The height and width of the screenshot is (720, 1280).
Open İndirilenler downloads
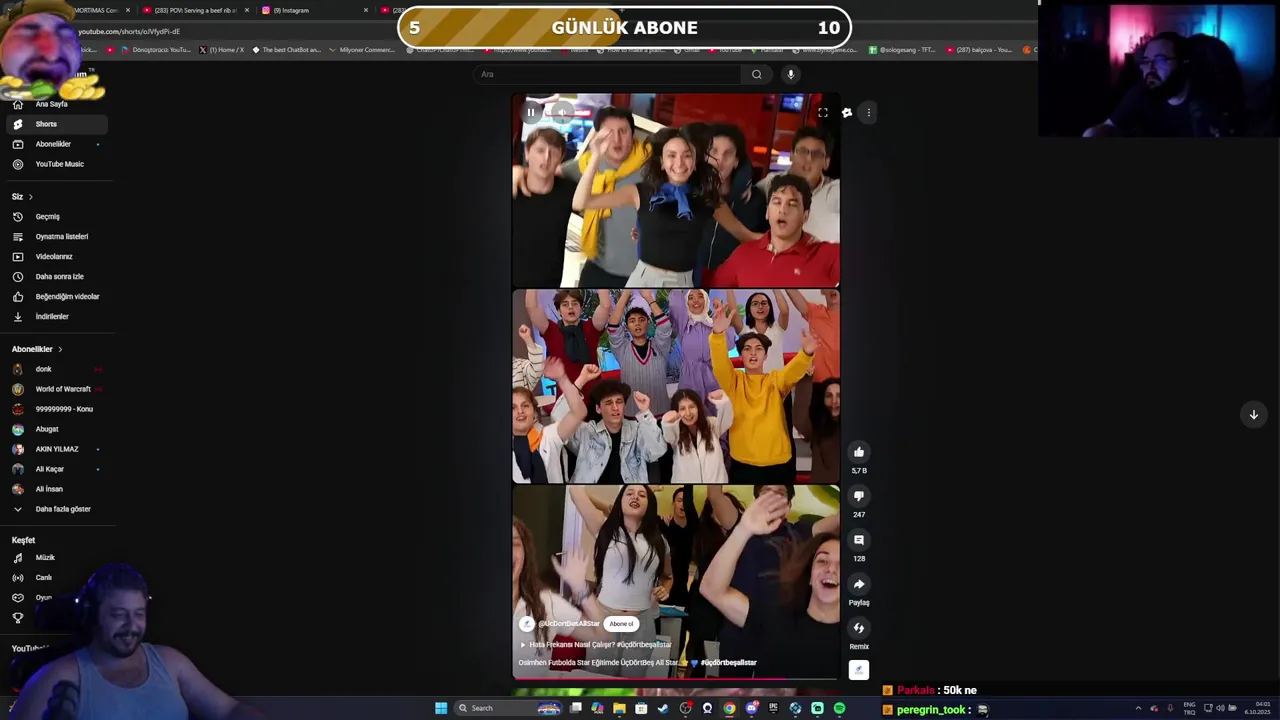[57, 317]
